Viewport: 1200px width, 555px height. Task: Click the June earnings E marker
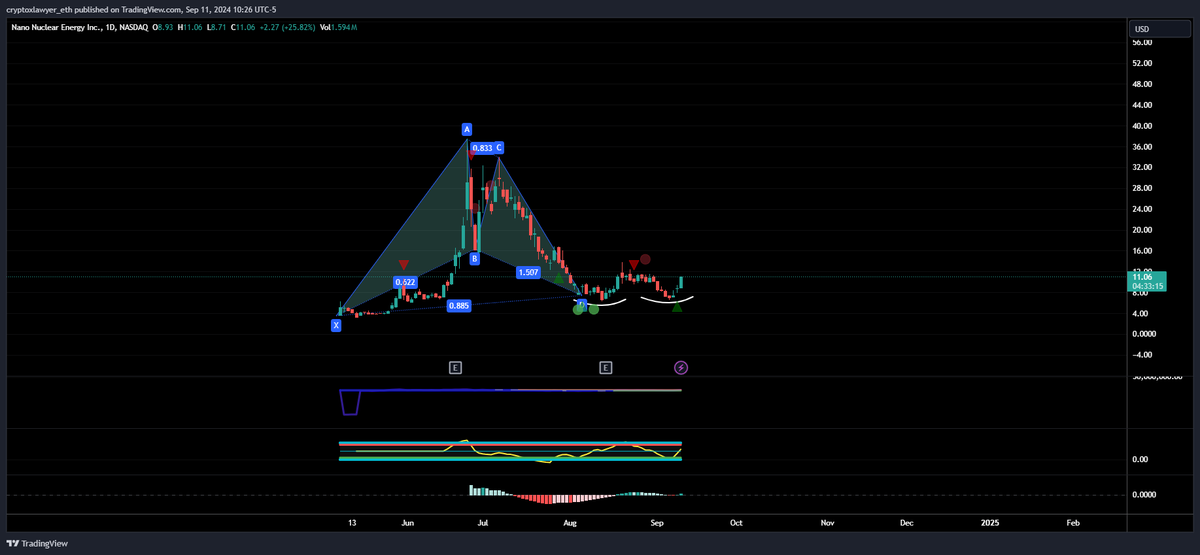click(455, 368)
